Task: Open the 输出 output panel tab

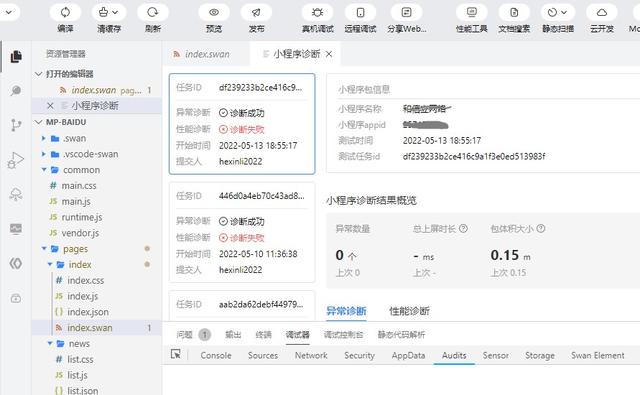Action: tap(233, 335)
